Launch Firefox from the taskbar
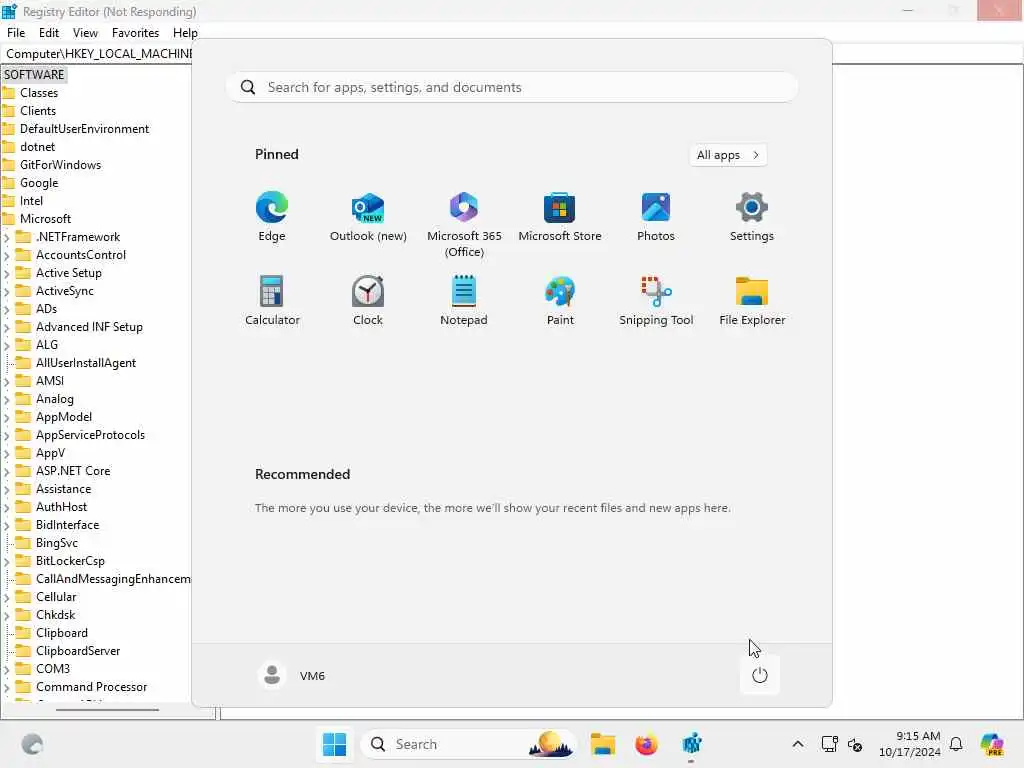1024x768 pixels. [x=647, y=744]
